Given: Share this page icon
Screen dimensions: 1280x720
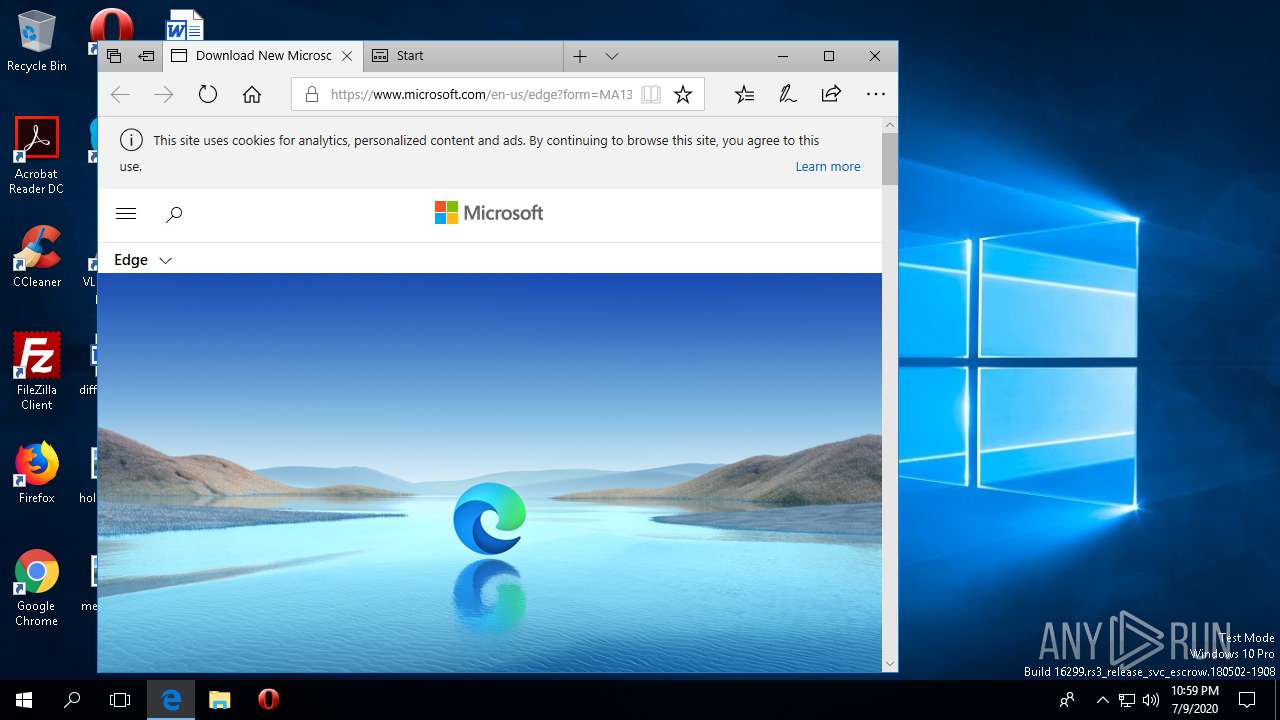Looking at the screenshot, I should click(831, 94).
